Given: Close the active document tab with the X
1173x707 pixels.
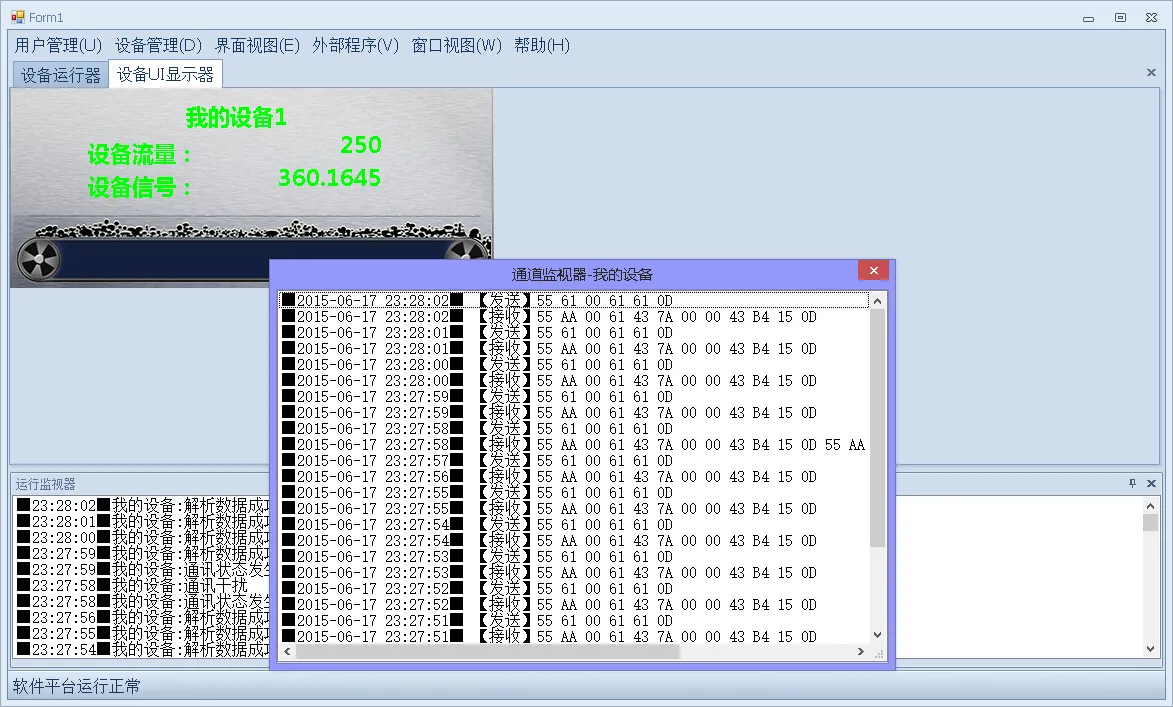Looking at the screenshot, I should click(1151, 73).
